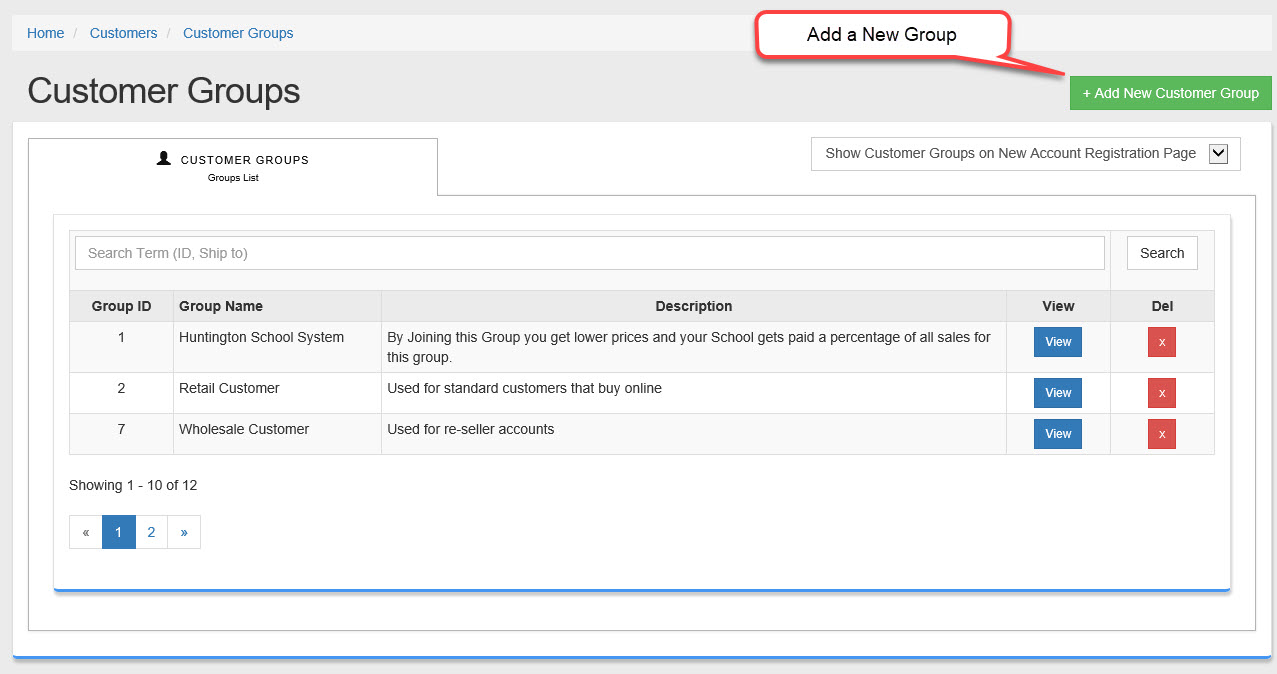Image resolution: width=1277 pixels, height=674 pixels.
Task: Delete the Wholesale Customer group
Action: (x=1161, y=434)
